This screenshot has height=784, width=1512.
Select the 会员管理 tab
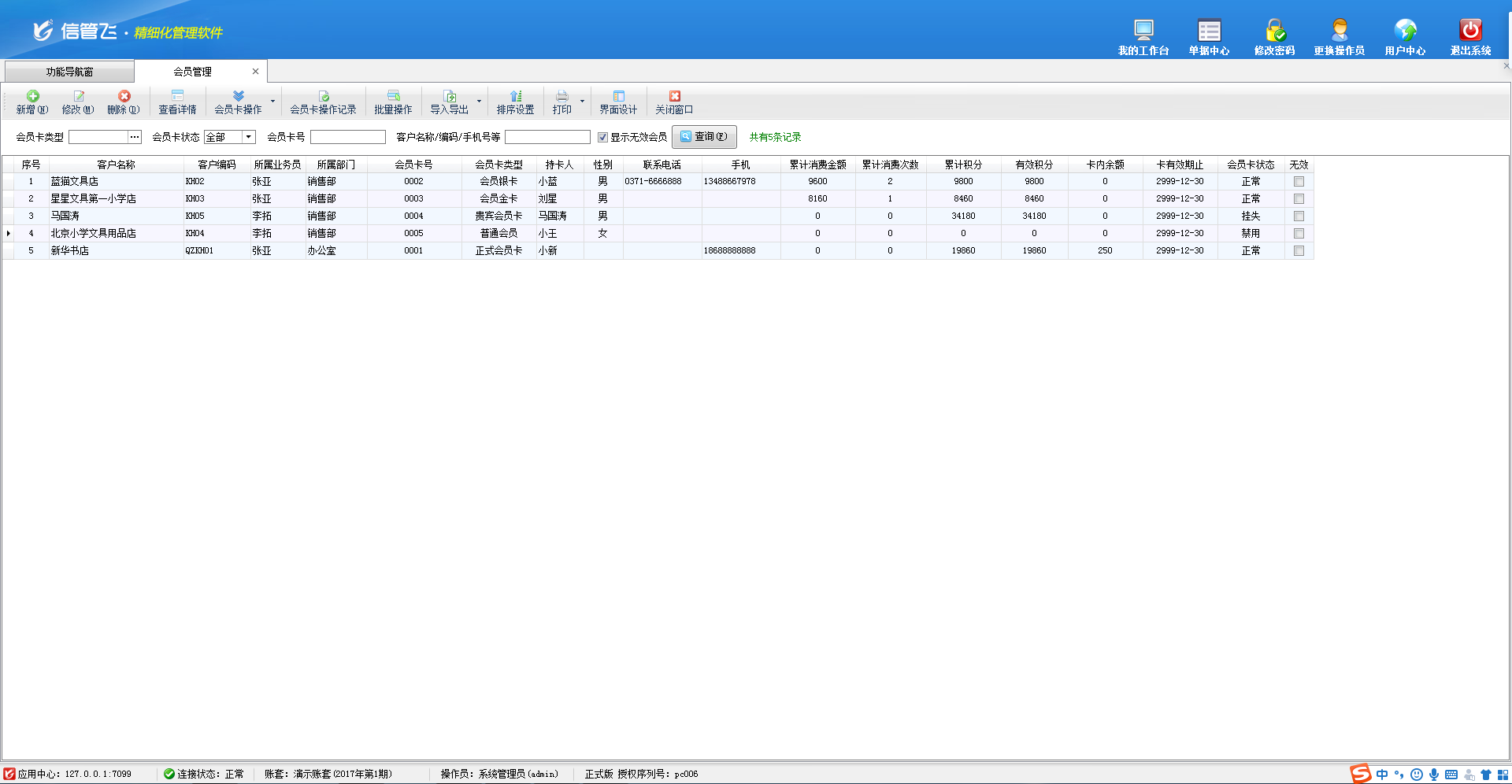click(x=192, y=72)
